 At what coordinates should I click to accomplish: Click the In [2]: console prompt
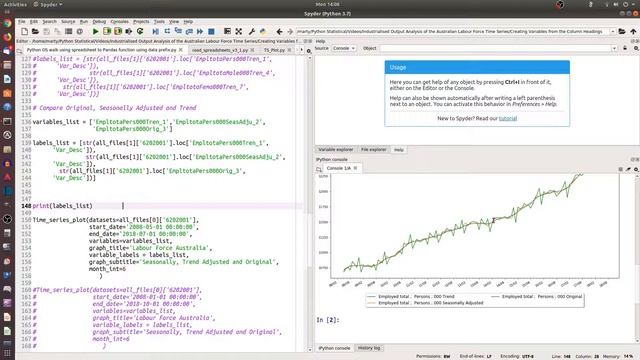328,320
